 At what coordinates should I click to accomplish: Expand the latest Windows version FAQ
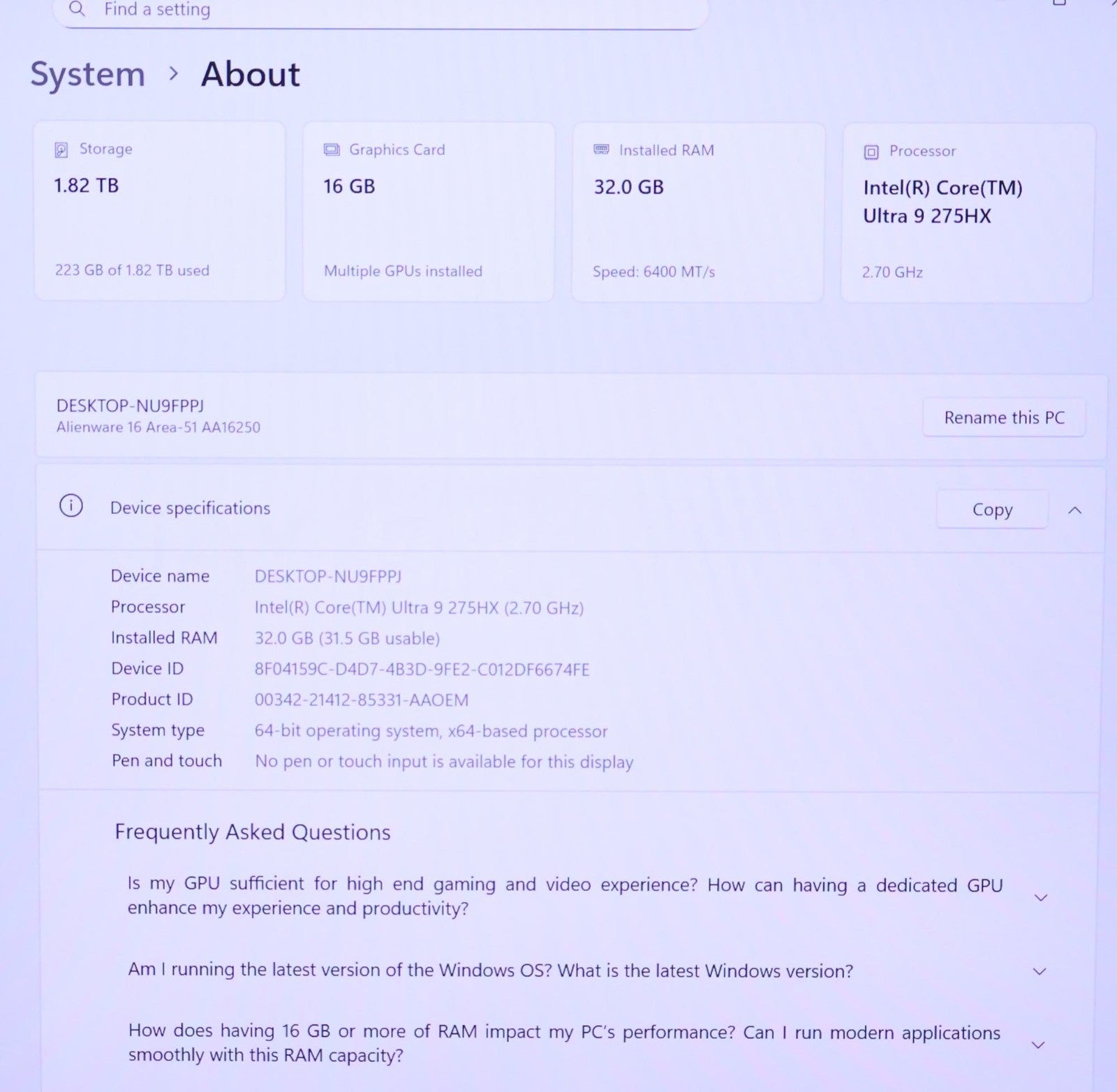pyautogui.click(x=1040, y=971)
